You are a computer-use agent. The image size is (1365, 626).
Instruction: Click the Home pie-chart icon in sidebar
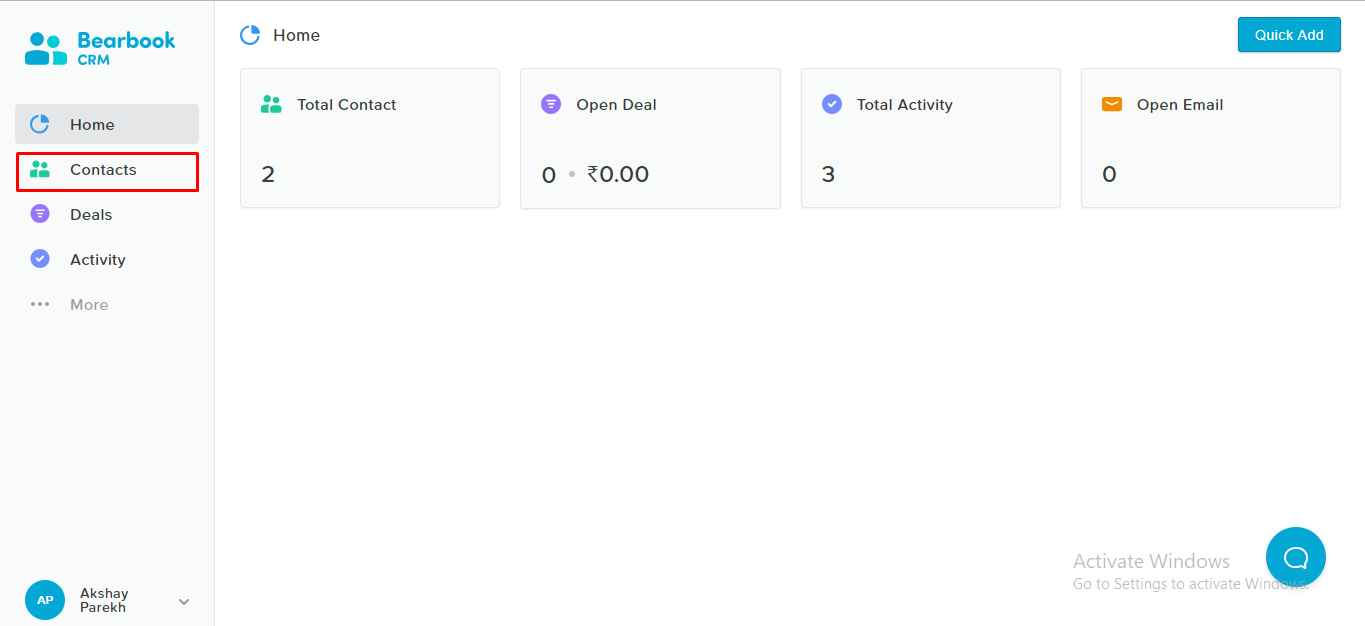40,124
